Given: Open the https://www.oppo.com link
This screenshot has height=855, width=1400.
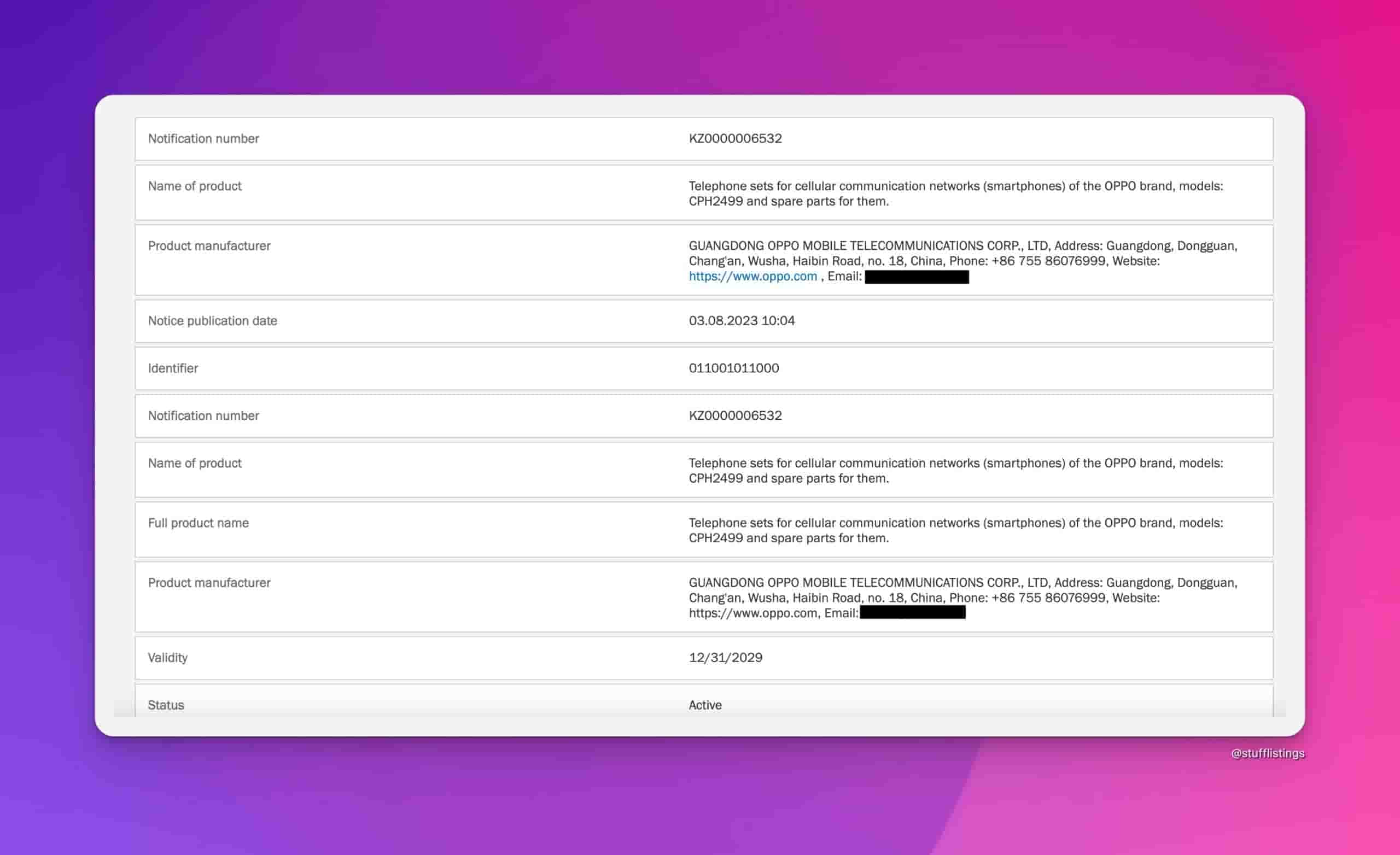Looking at the screenshot, I should (752, 277).
